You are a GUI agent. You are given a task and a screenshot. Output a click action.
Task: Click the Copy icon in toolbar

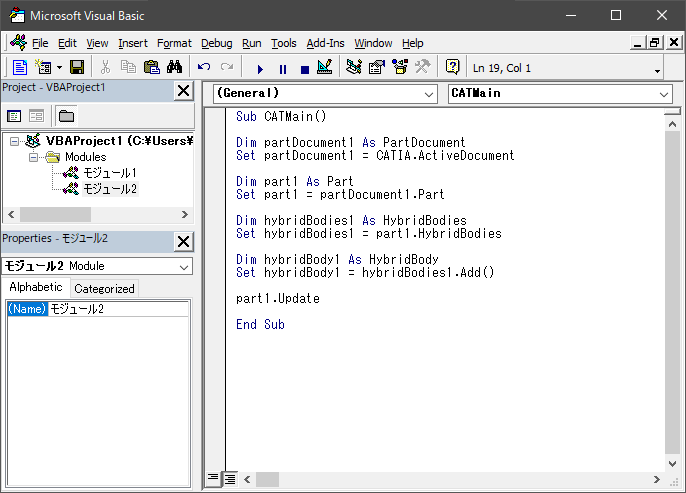click(x=128, y=67)
